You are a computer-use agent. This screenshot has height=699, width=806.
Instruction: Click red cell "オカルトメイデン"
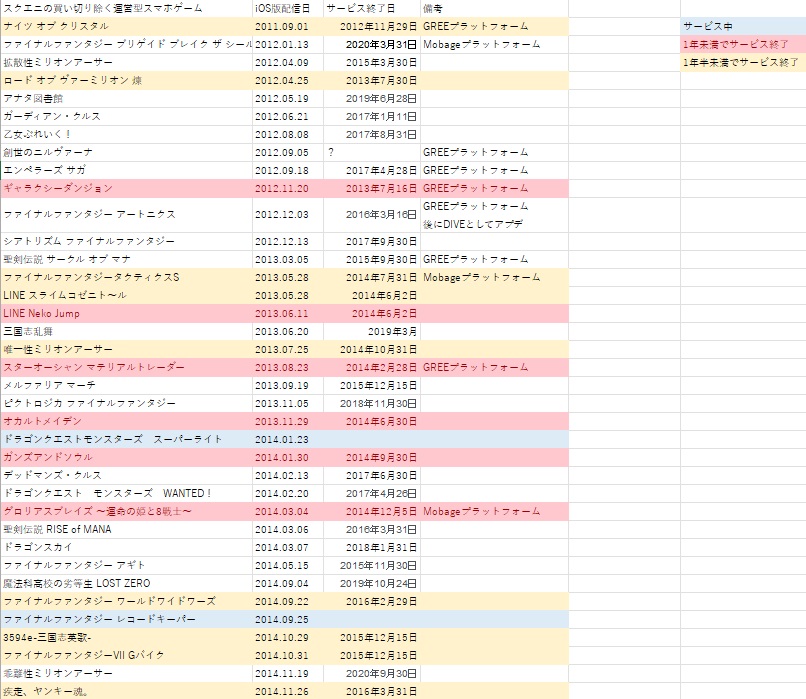tap(126, 421)
